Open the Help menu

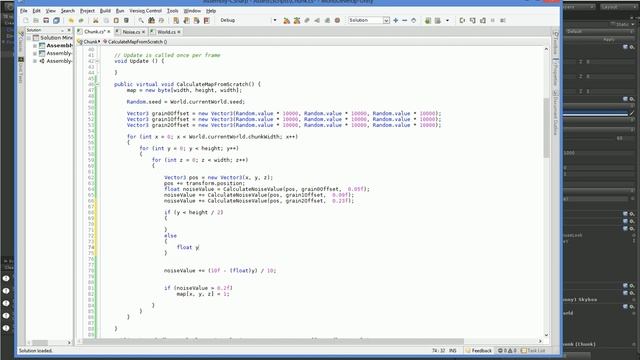(x=211, y=11)
